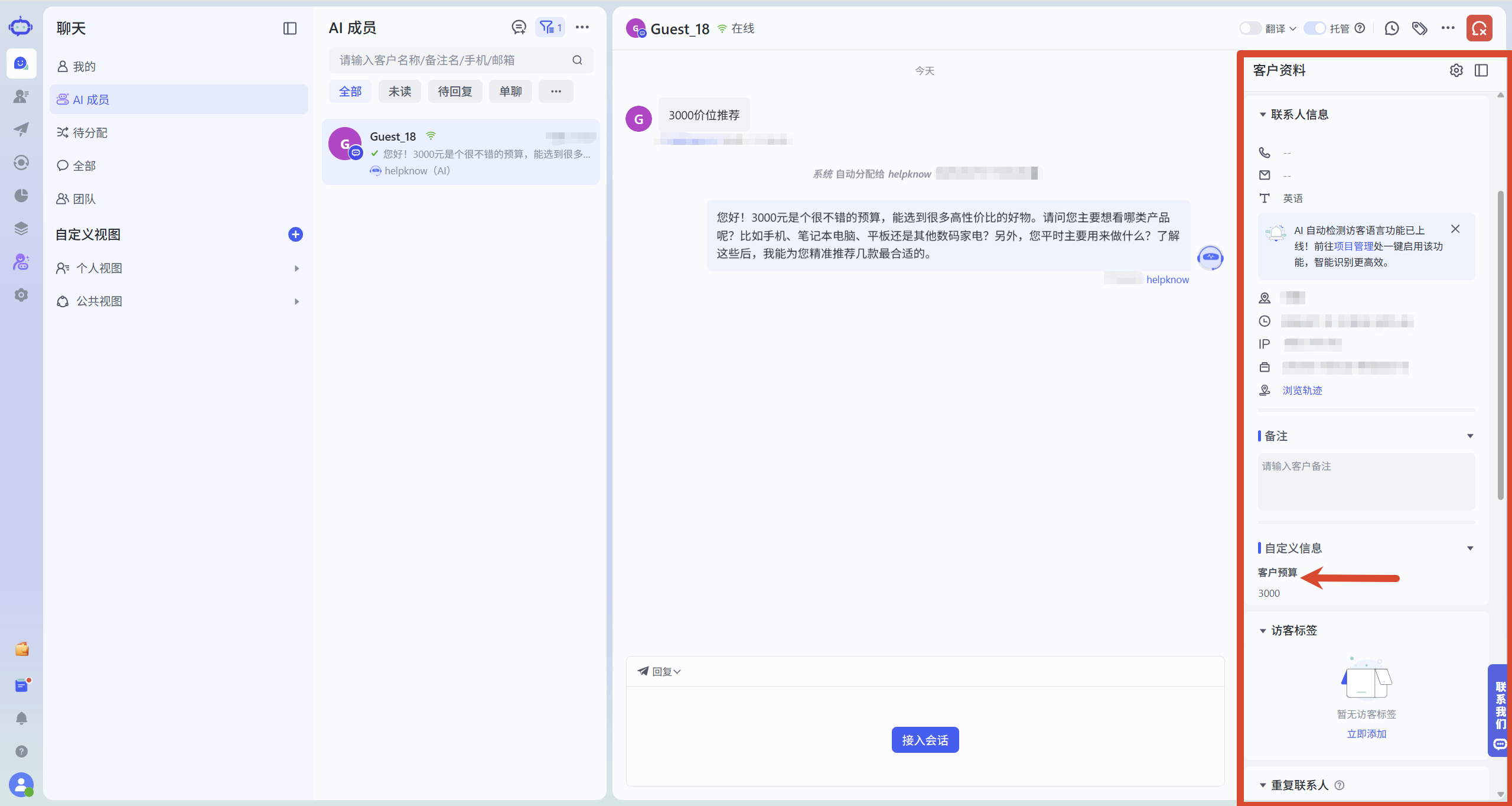
Task: Click the filter icon in AI 成员 header
Action: click(x=550, y=27)
